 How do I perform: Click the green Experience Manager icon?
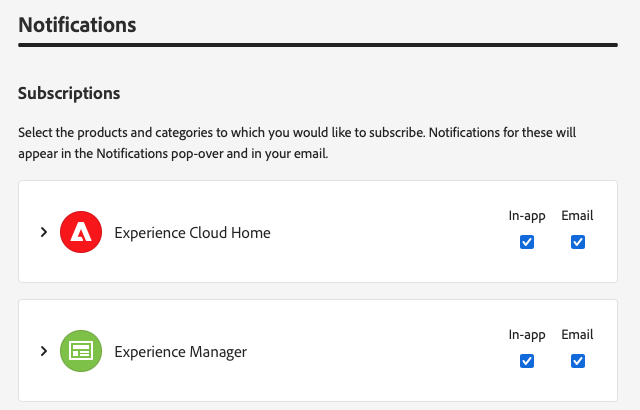(x=79, y=351)
